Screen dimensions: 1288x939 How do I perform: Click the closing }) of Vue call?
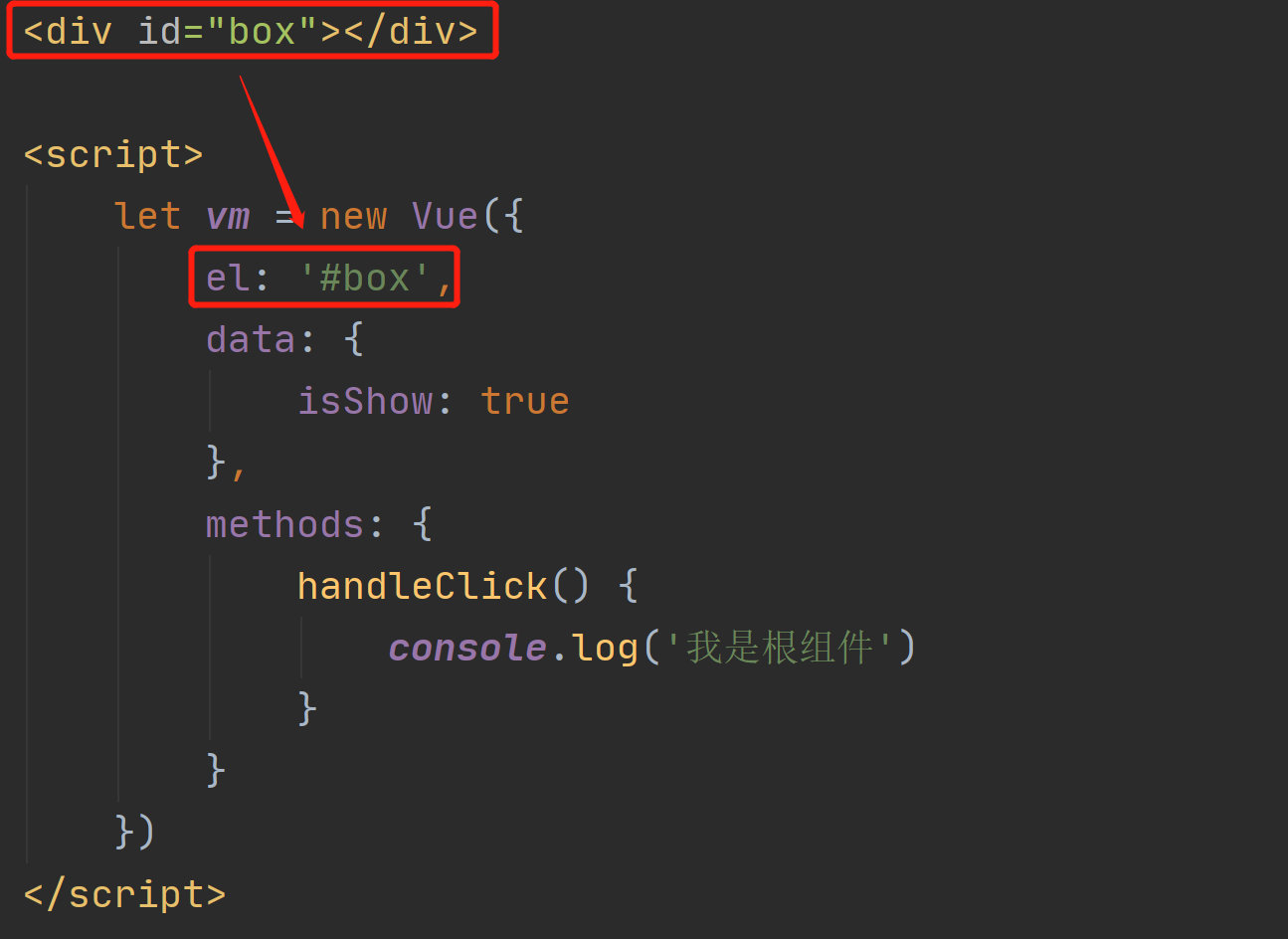[x=134, y=834]
